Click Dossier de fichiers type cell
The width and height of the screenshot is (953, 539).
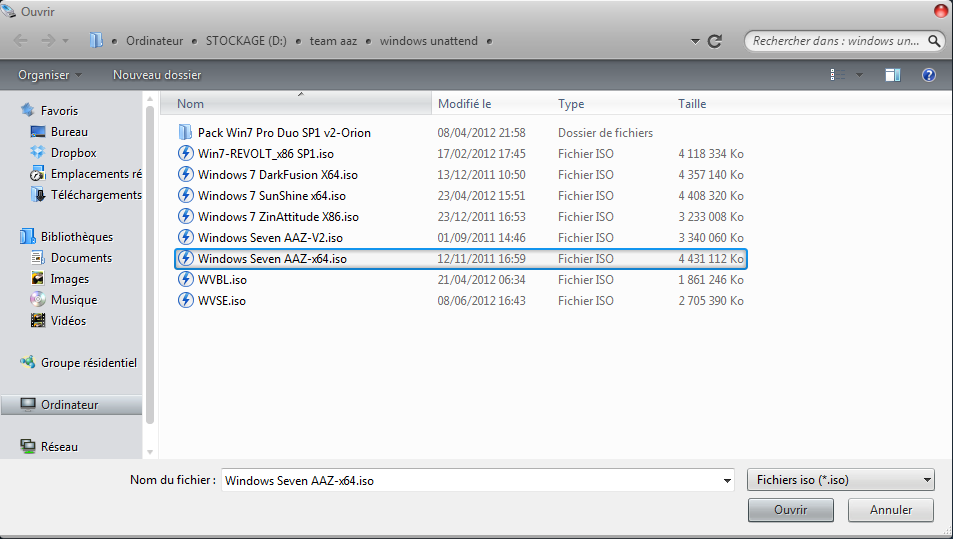(x=605, y=132)
